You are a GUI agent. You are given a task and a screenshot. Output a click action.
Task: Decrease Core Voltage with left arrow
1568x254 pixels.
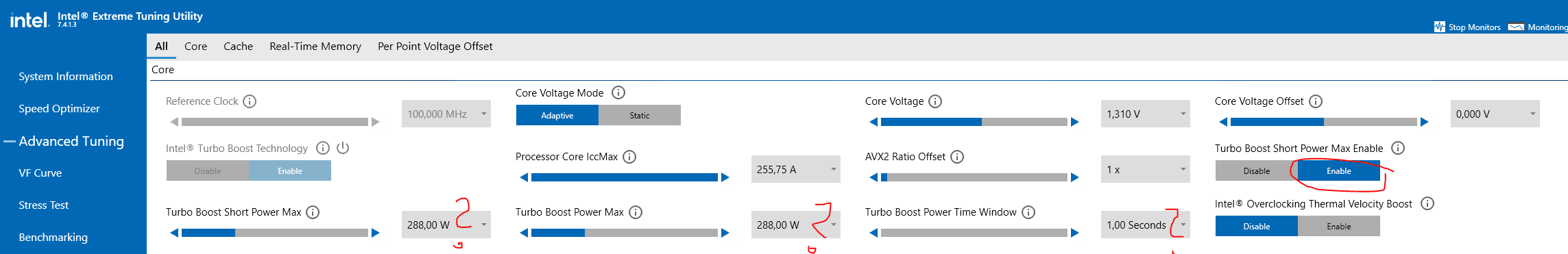873,122
